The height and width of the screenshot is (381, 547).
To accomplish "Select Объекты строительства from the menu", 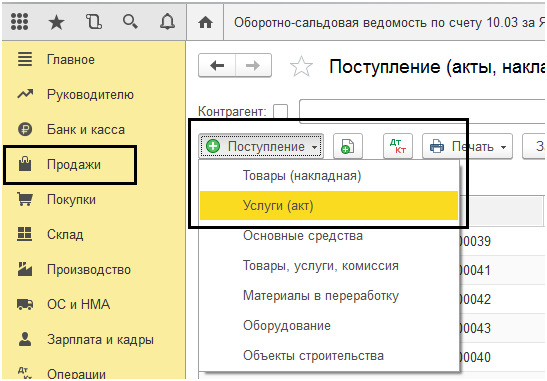I will [329, 356].
